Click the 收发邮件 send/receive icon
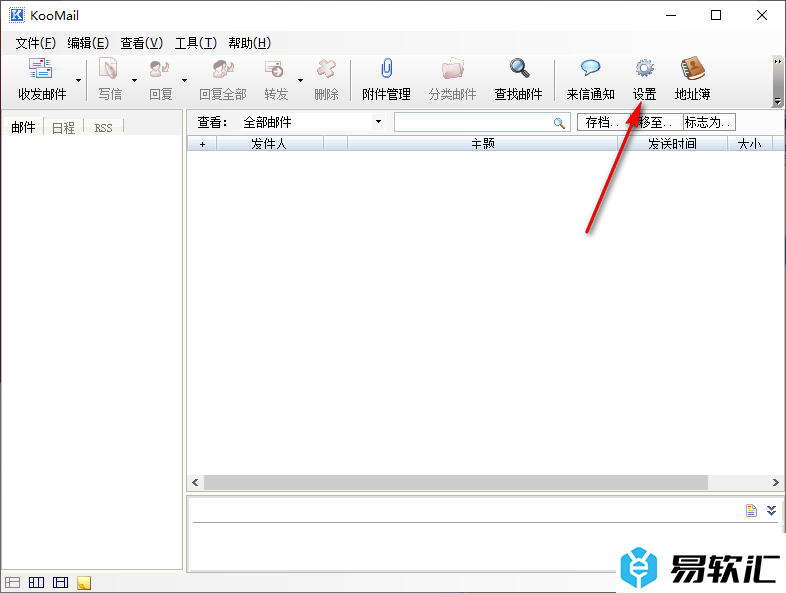Viewport: 786px width, 593px height. pyautogui.click(x=41, y=69)
